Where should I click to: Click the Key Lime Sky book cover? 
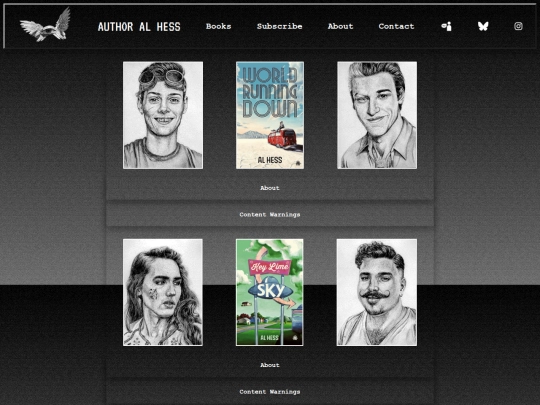tap(270, 292)
